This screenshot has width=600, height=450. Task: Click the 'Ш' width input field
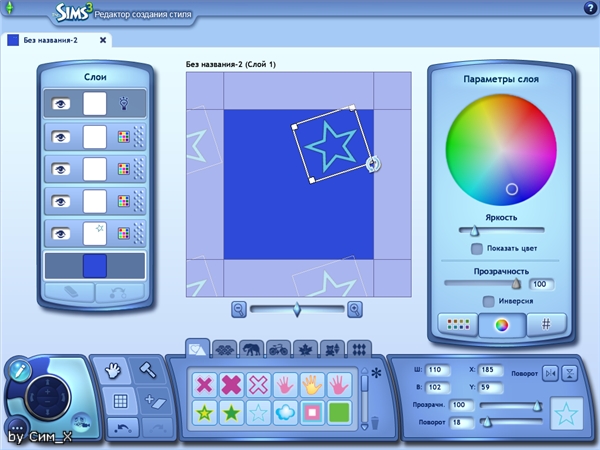pos(438,370)
